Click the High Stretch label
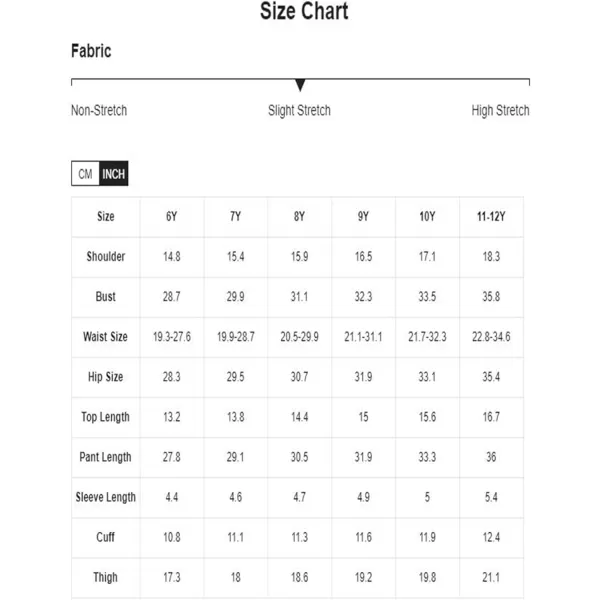The height and width of the screenshot is (600, 600). point(500,110)
